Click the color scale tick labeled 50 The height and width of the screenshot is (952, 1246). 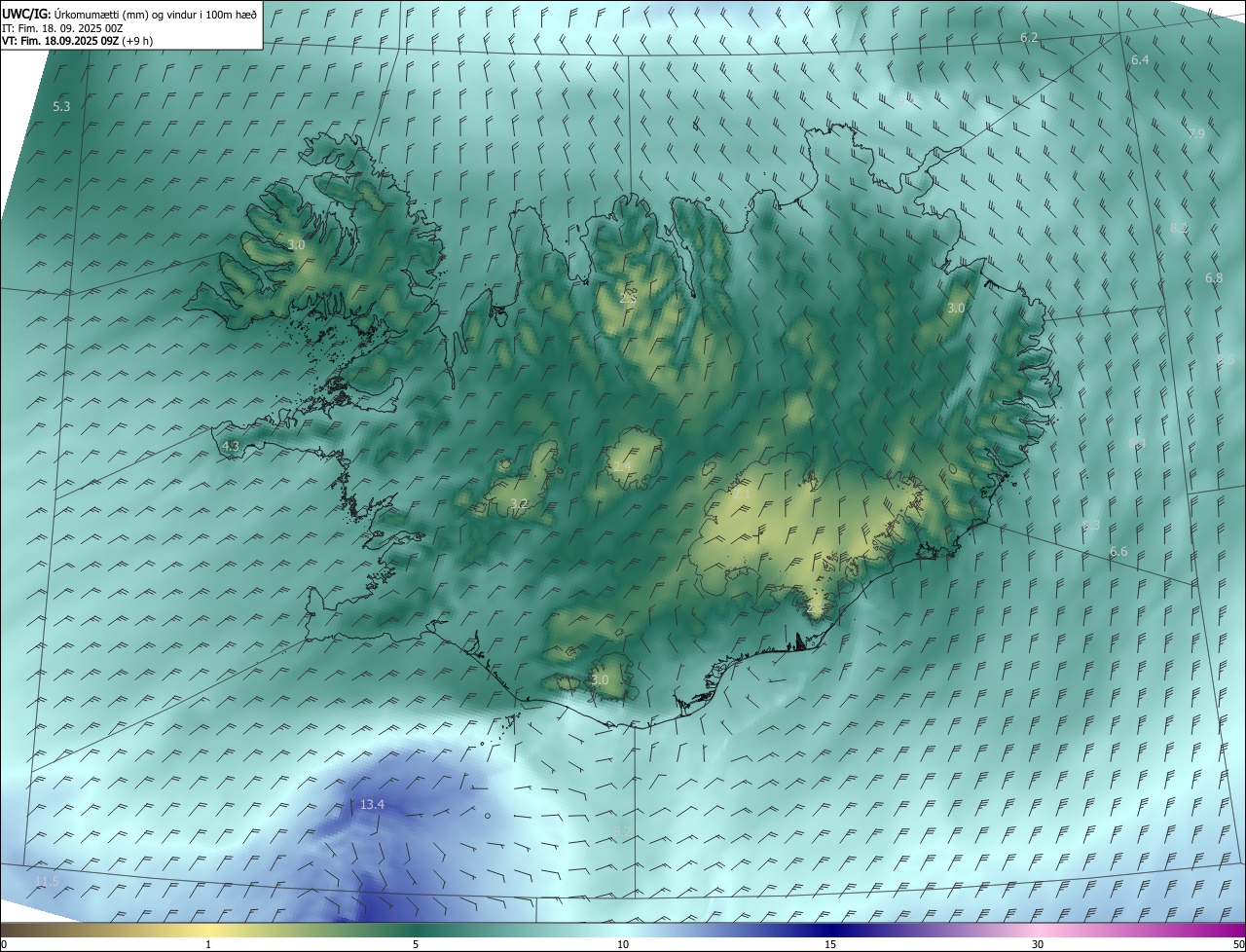pos(1238,944)
